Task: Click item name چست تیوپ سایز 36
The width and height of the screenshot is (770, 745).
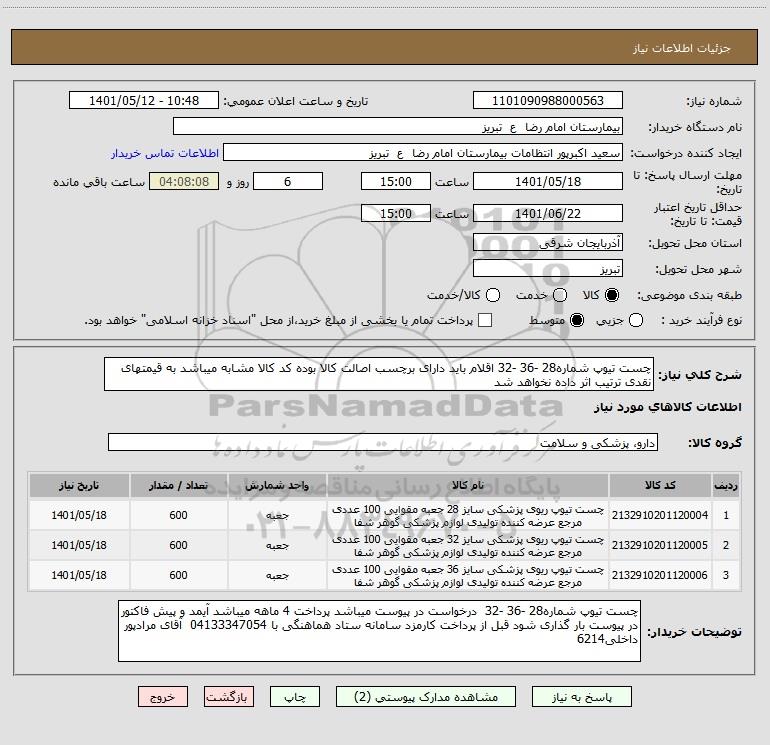Action: coord(468,576)
